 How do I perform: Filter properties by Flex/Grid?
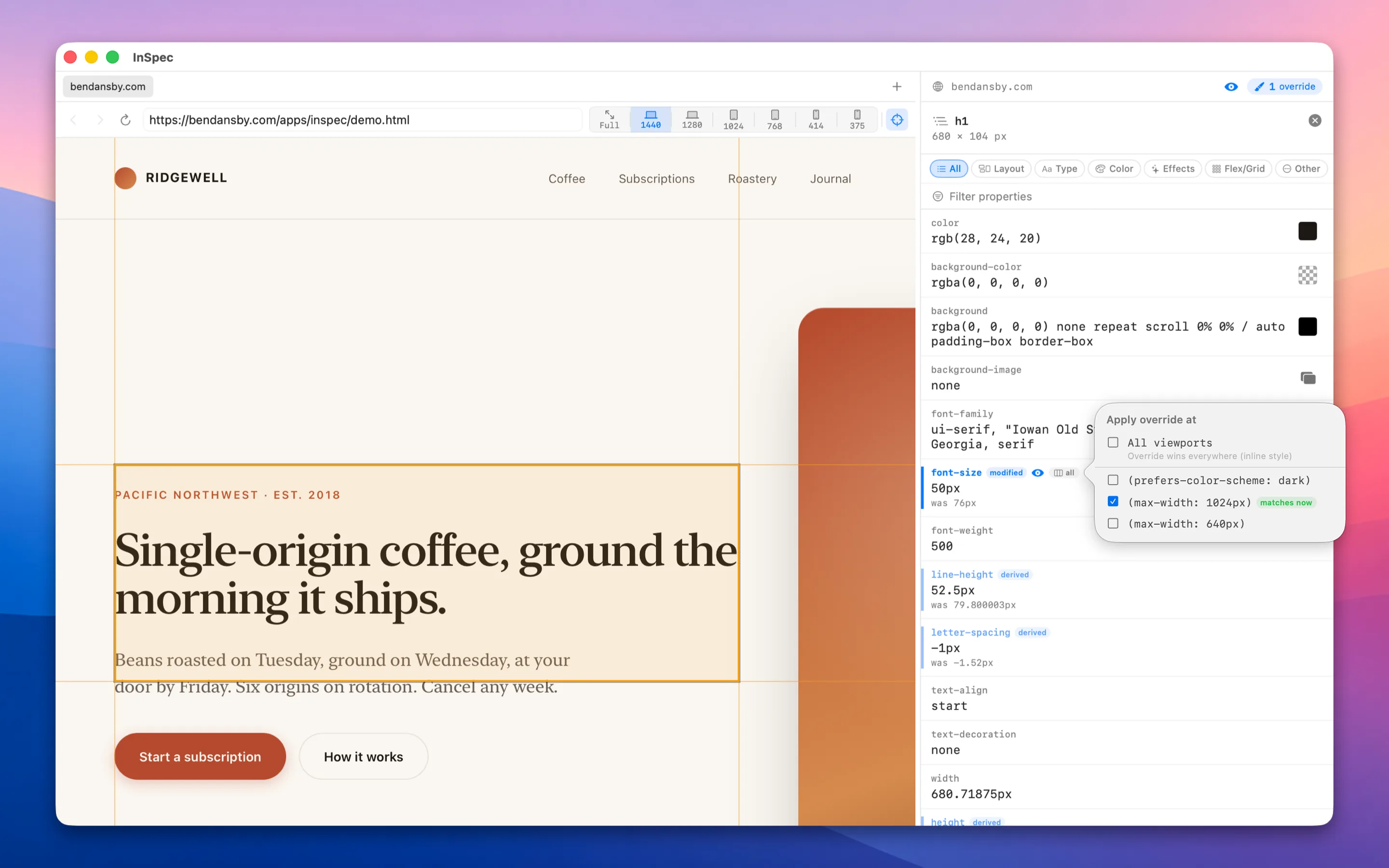[x=1238, y=169]
